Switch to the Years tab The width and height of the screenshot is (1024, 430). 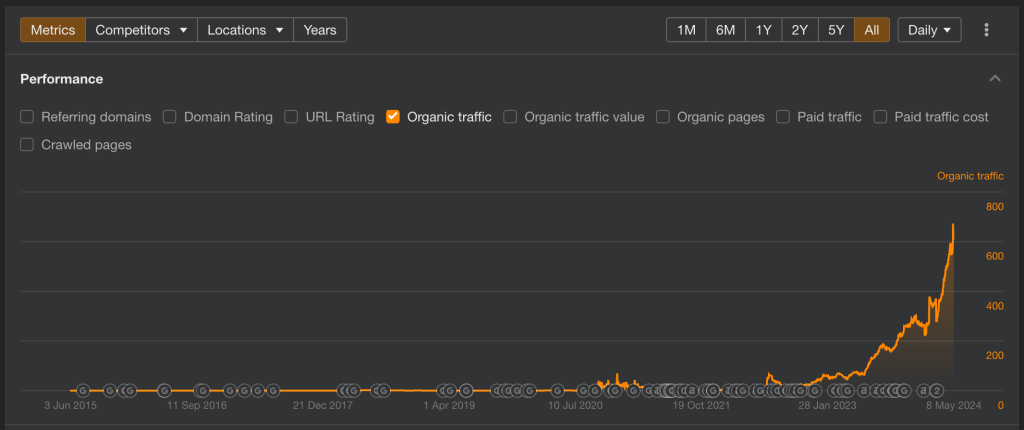click(319, 30)
